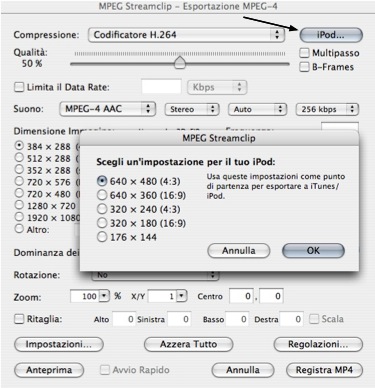Click the Basso crop value field
The width and height of the screenshot is (375, 388).
pos(237,319)
